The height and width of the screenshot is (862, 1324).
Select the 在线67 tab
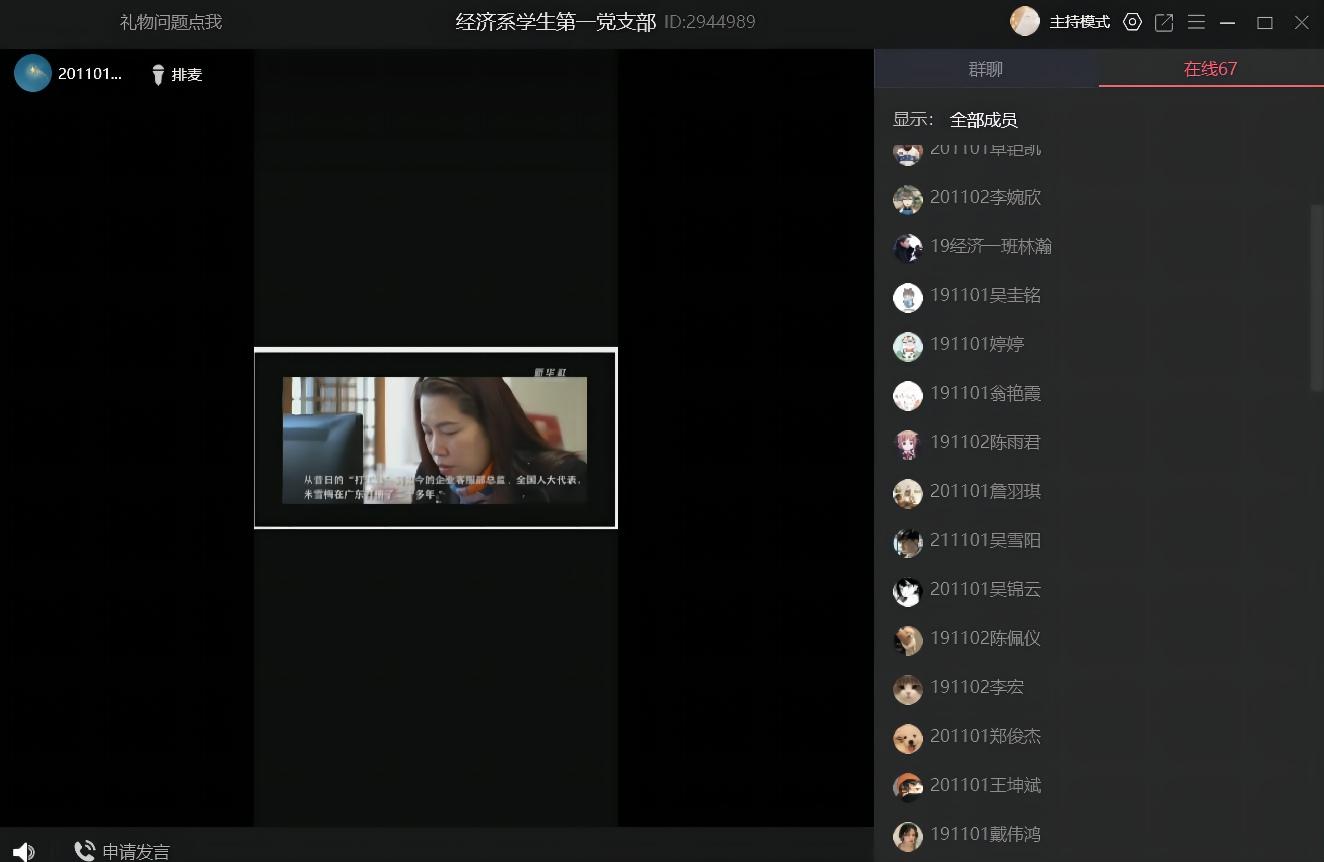point(1210,69)
